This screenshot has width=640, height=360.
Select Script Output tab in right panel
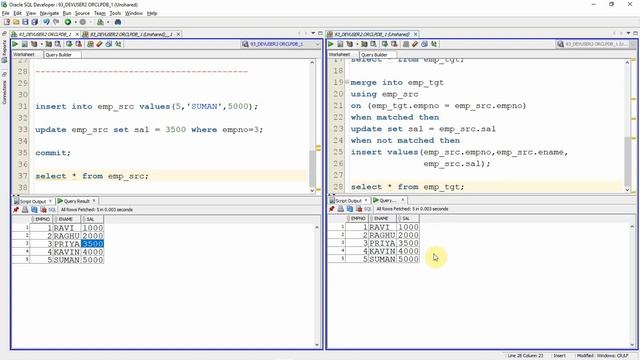pos(348,200)
